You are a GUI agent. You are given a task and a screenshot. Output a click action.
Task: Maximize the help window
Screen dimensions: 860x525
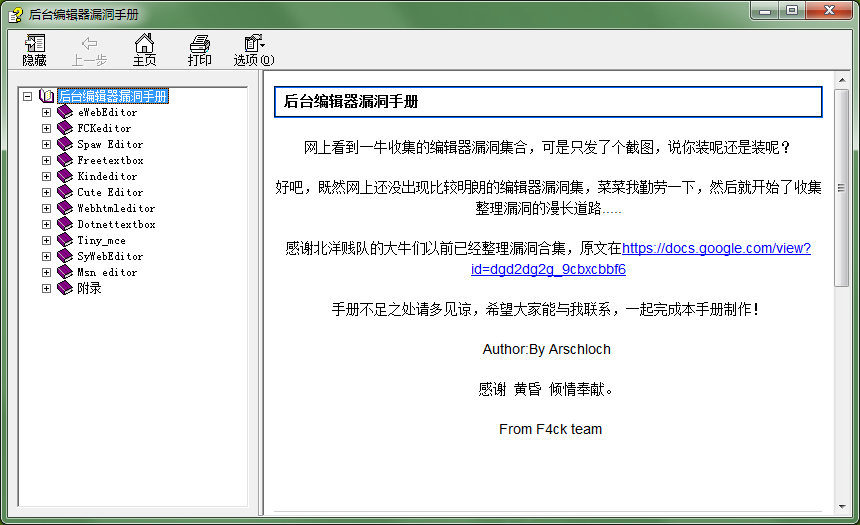pos(791,10)
